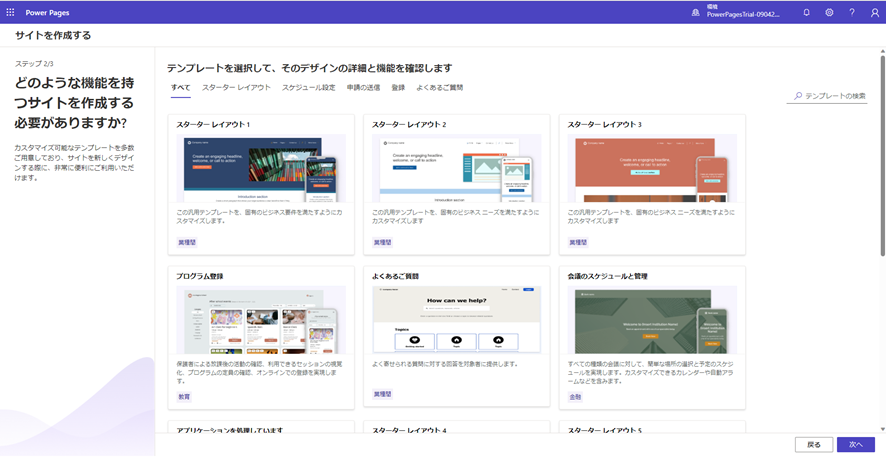
Task: Select スターター レイアウト 3 thumbnail
Action: [652, 168]
